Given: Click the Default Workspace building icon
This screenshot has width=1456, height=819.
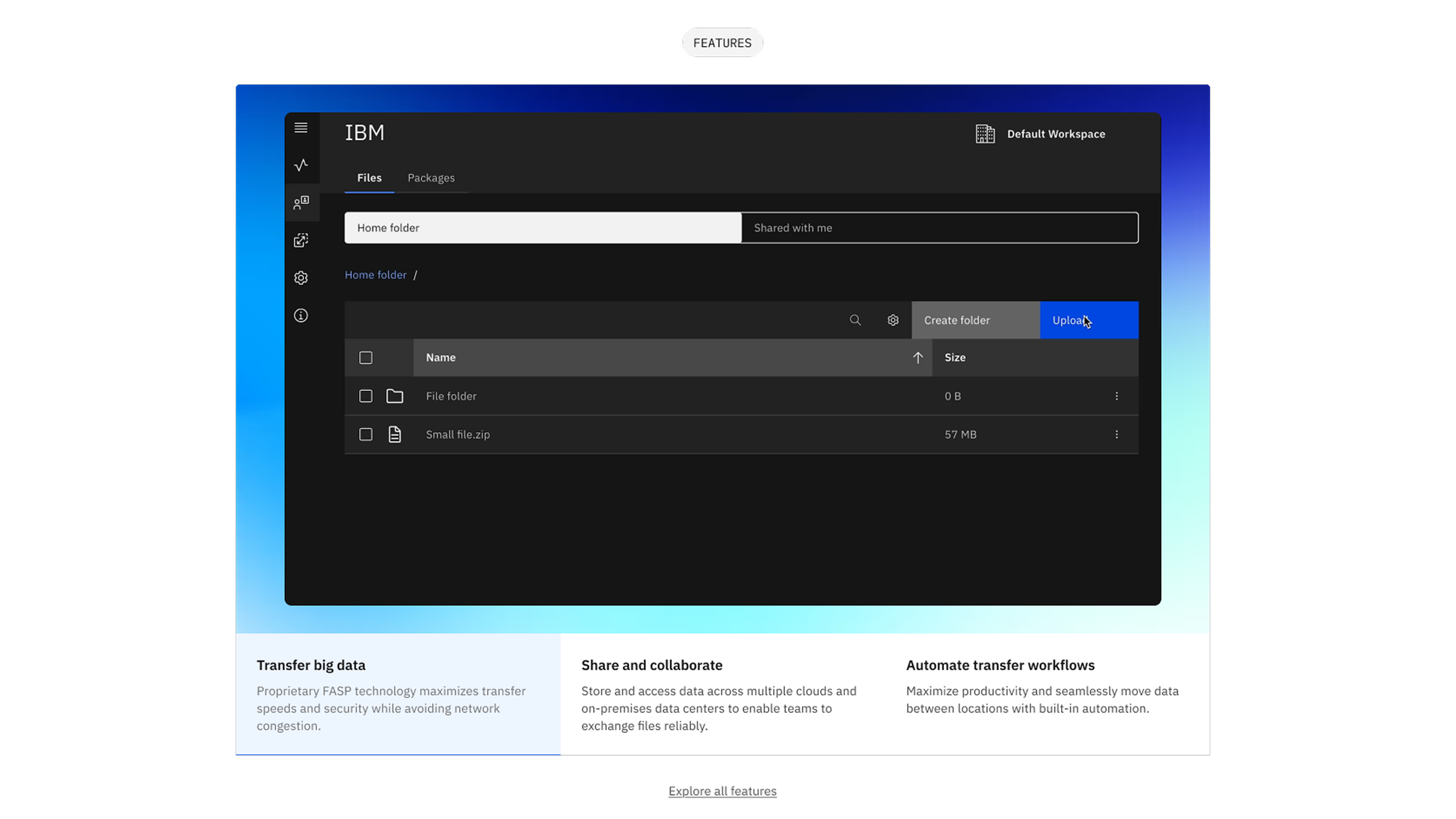Looking at the screenshot, I should point(985,134).
